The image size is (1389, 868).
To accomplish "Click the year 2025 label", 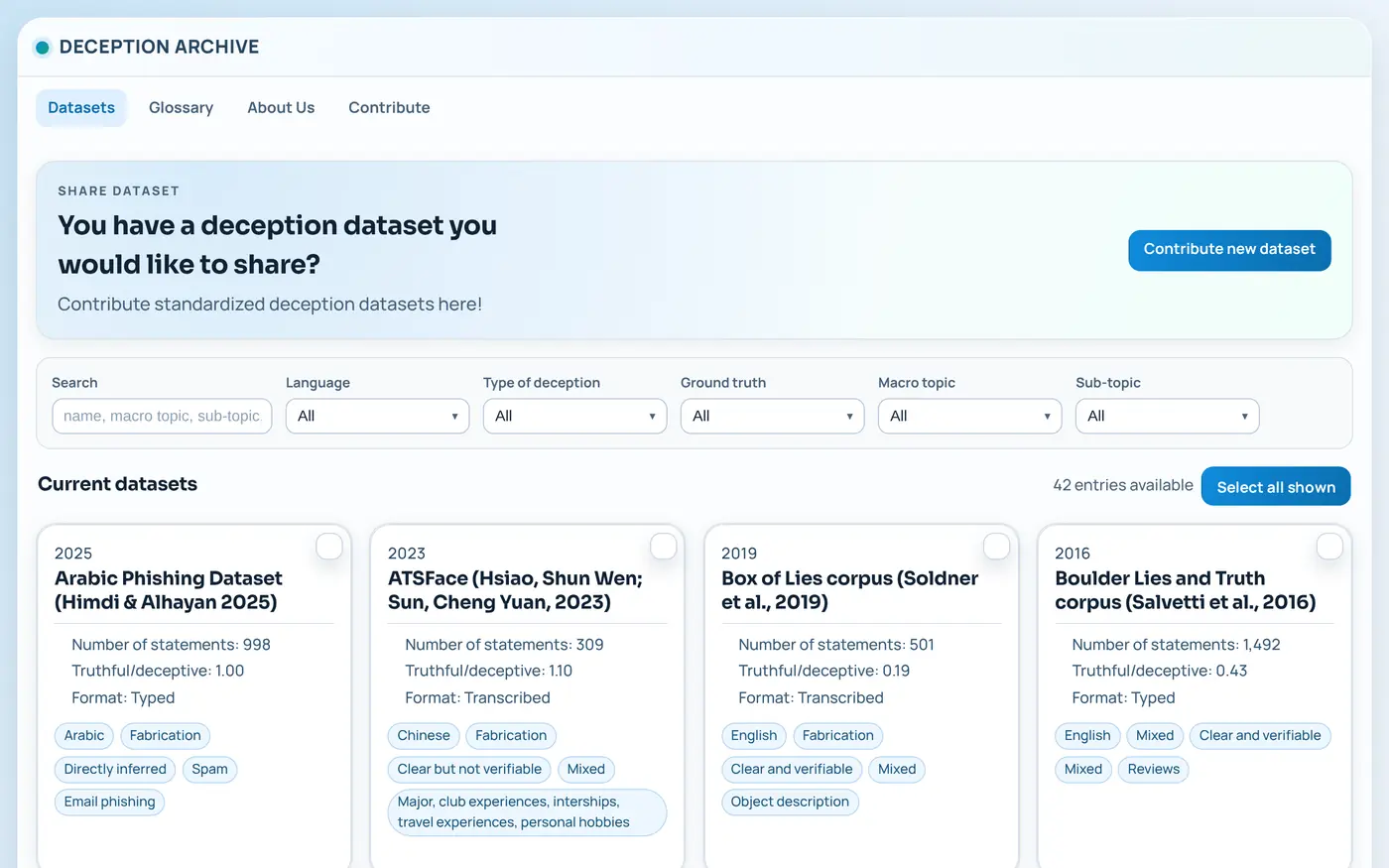I will pos(73,554).
